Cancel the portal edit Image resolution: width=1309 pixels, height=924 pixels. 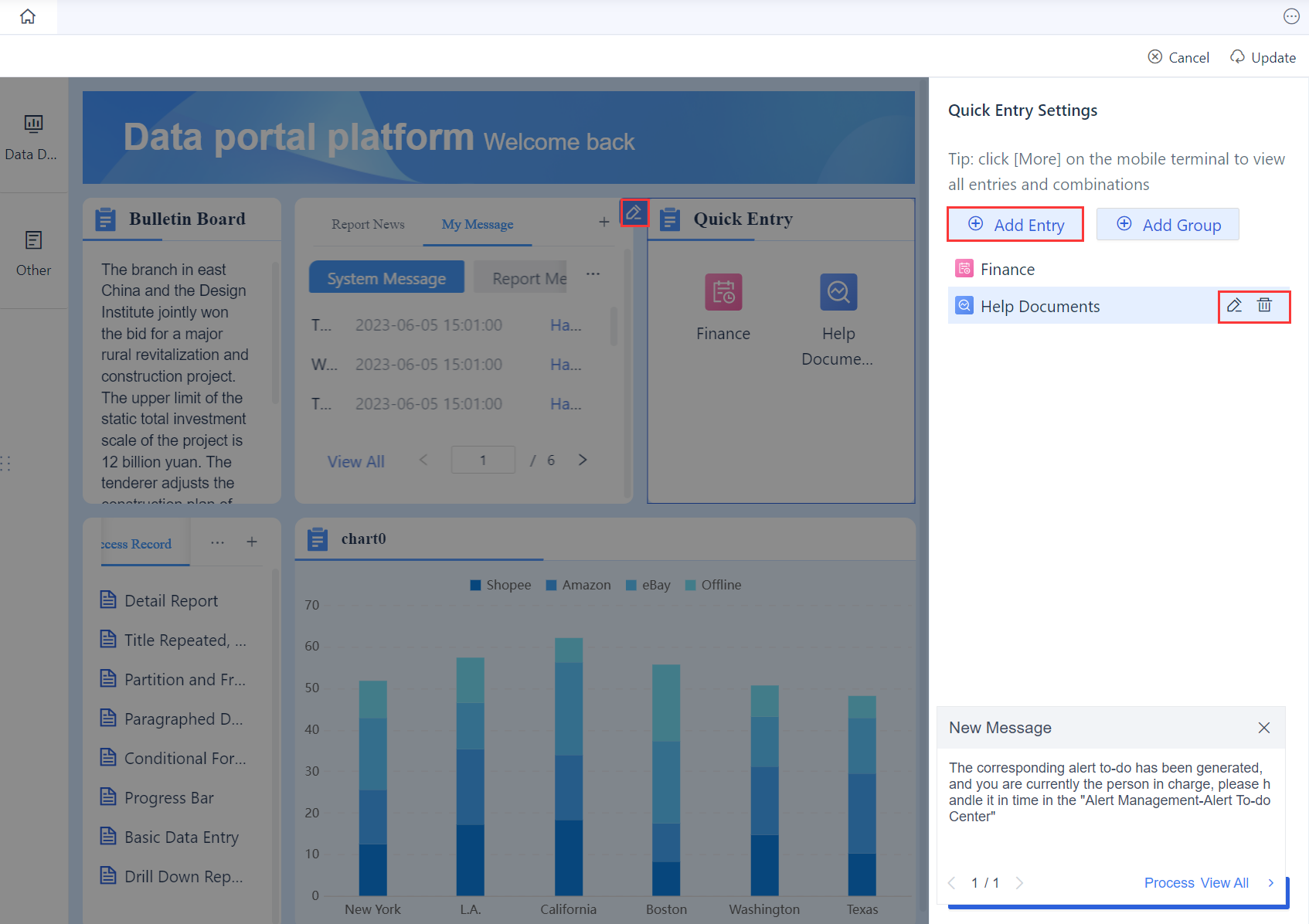[1178, 57]
